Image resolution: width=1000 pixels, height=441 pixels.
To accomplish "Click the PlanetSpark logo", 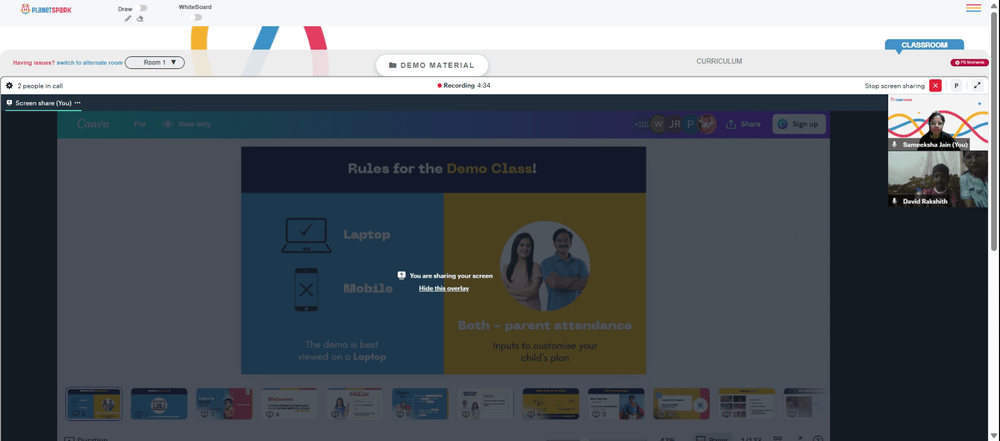I will 46,10.
